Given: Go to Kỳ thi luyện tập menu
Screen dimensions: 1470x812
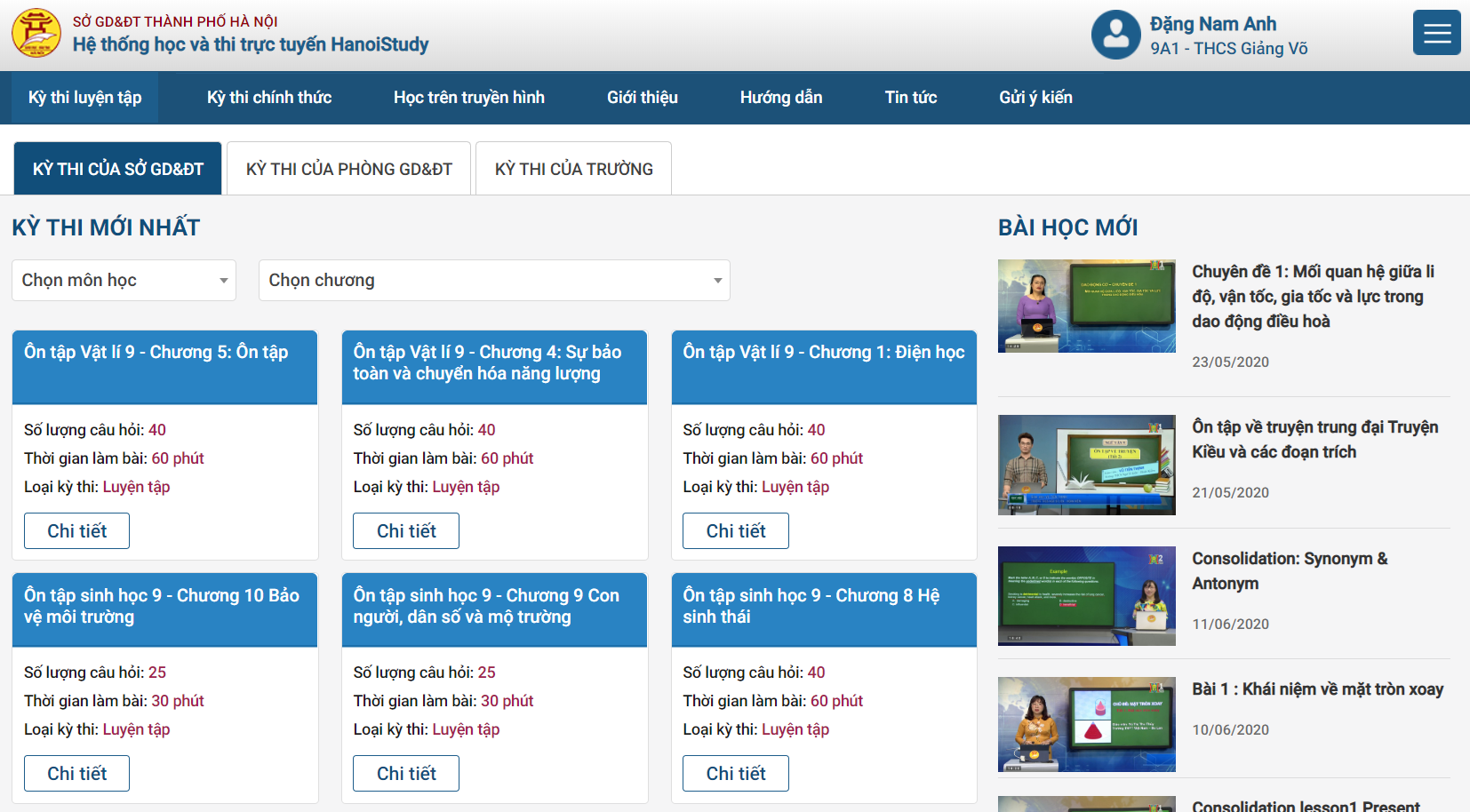Looking at the screenshot, I should point(85,98).
